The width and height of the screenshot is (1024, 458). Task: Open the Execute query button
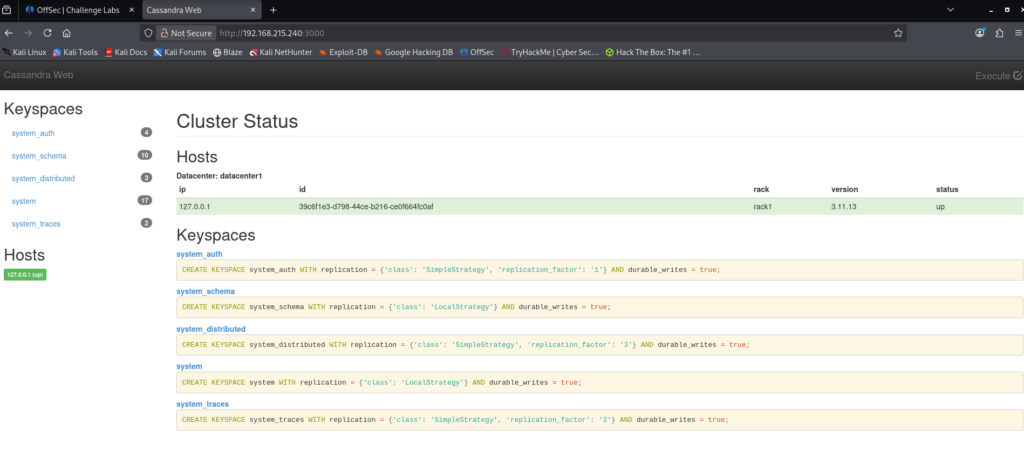coord(998,75)
